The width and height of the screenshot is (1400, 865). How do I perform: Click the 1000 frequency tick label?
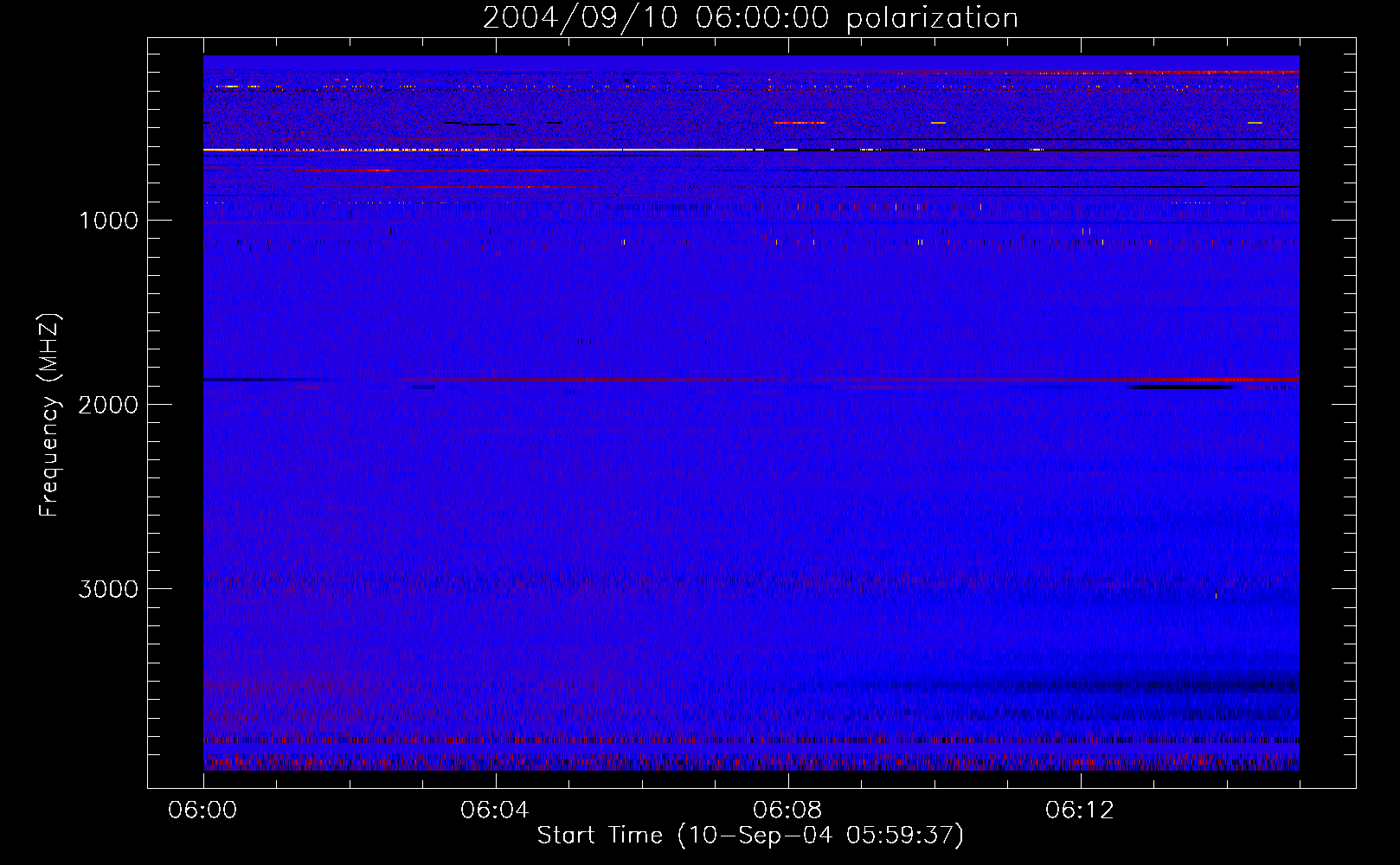(108, 221)
